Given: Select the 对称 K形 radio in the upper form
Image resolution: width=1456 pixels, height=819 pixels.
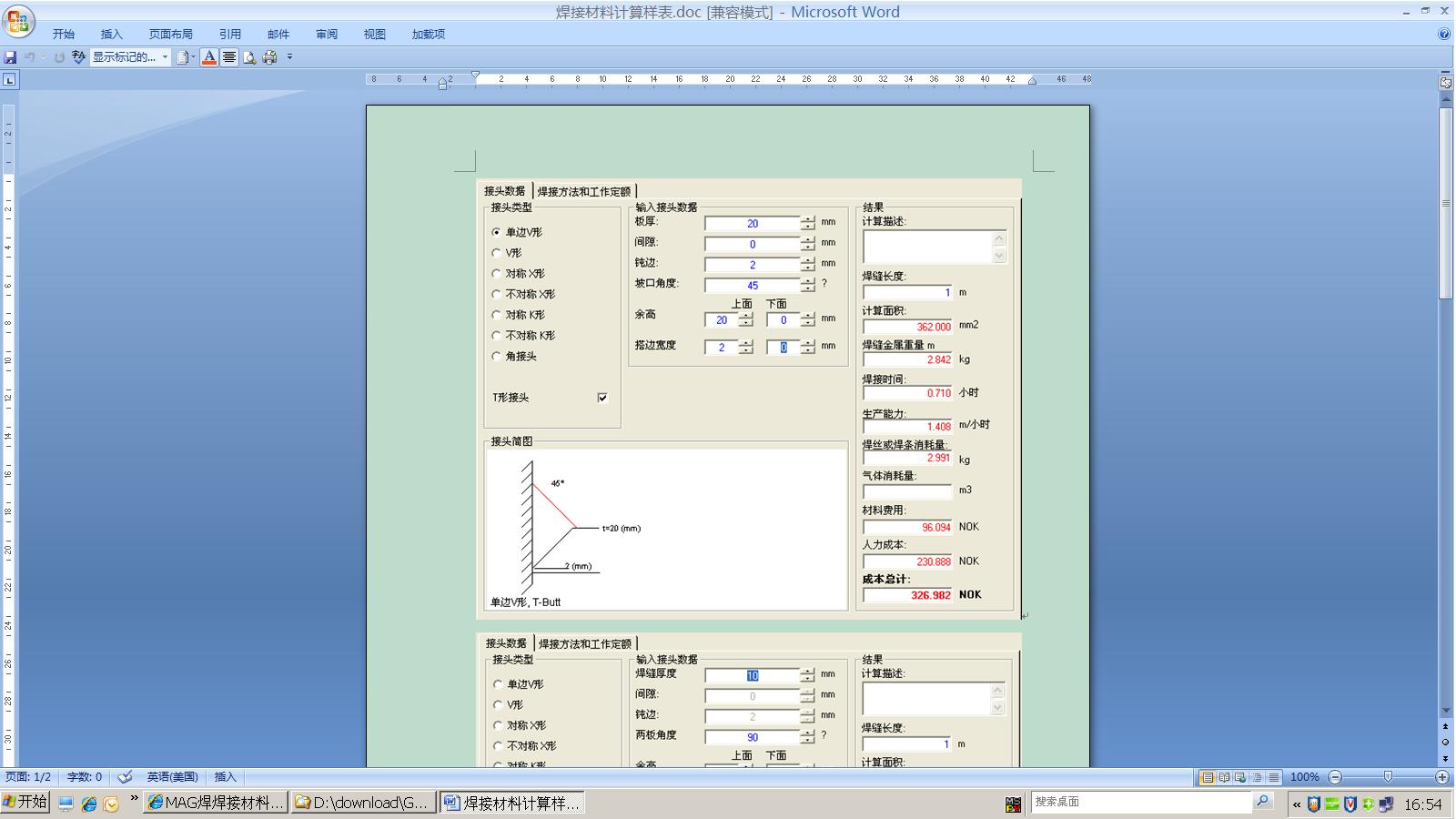Looking at the screenshot, I should pyautogui.click(x=496, y=315).
